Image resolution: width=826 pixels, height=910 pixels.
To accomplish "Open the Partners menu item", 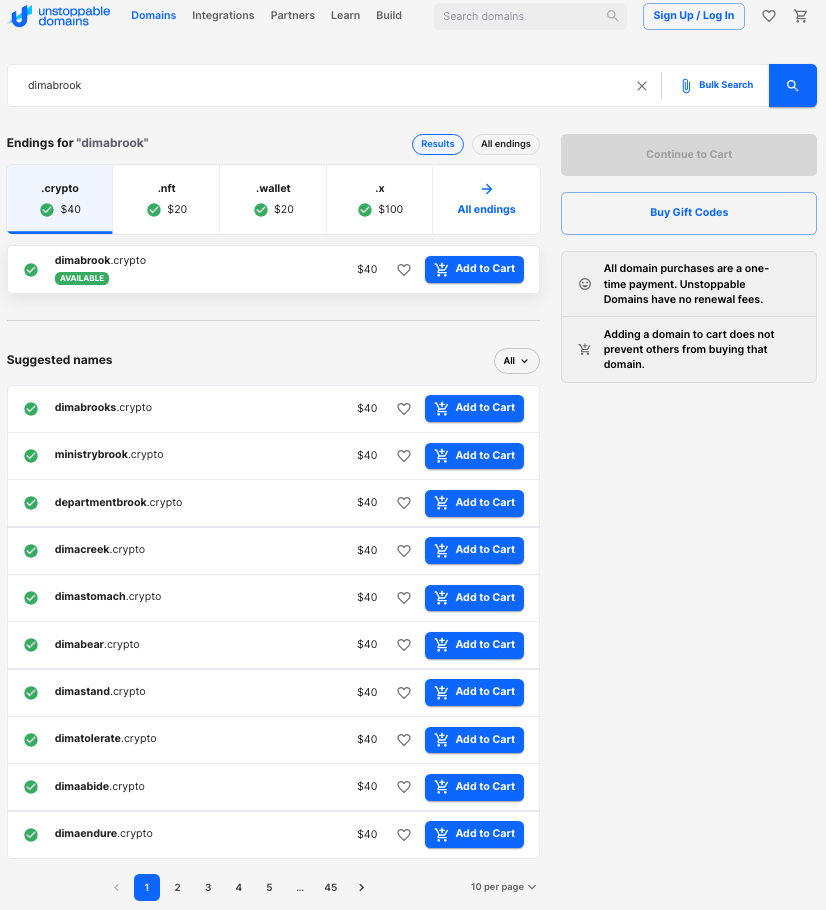I will pos(293,16).
